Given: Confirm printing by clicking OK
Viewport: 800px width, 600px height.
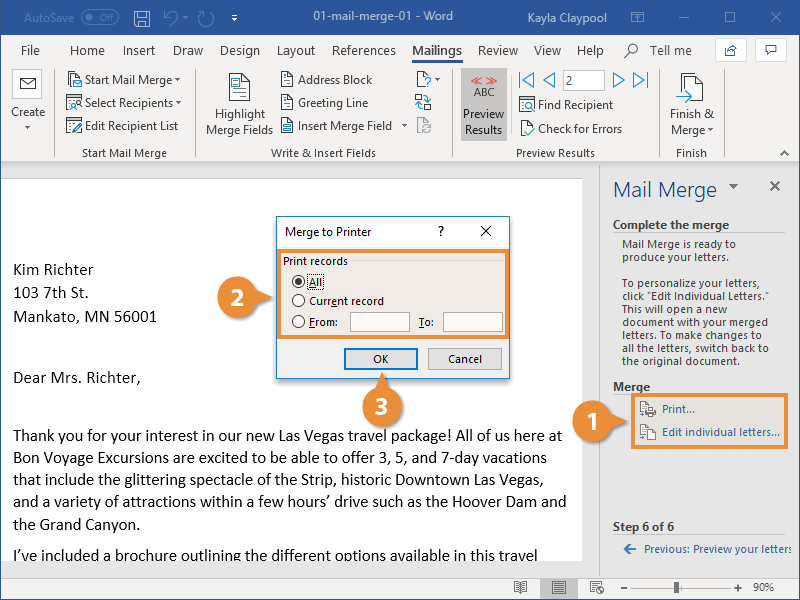Looking at the screenshot, I should point(381,358).
